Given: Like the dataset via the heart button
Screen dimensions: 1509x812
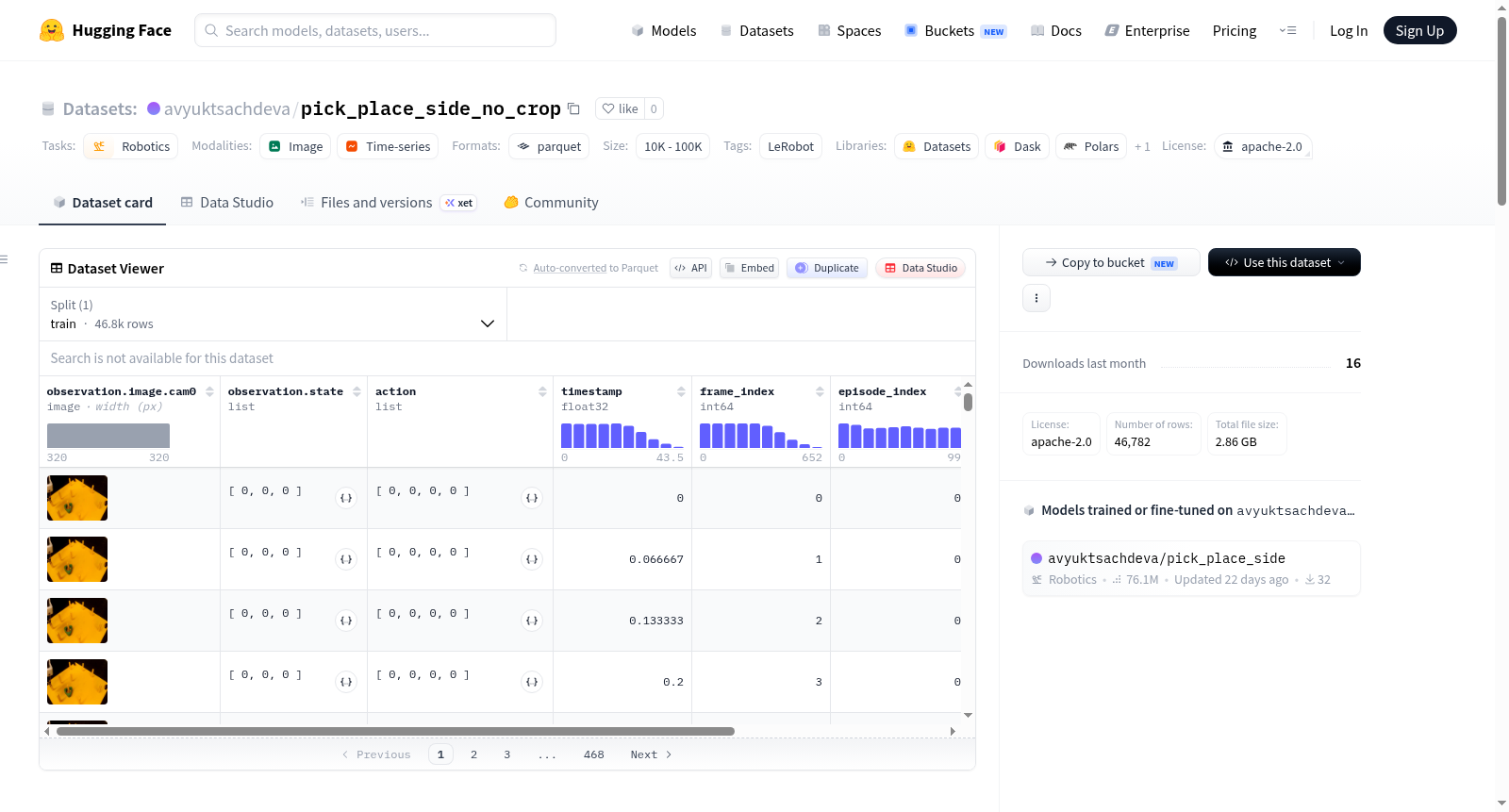Looking at the screenshot, I should [x=620, y=108].
